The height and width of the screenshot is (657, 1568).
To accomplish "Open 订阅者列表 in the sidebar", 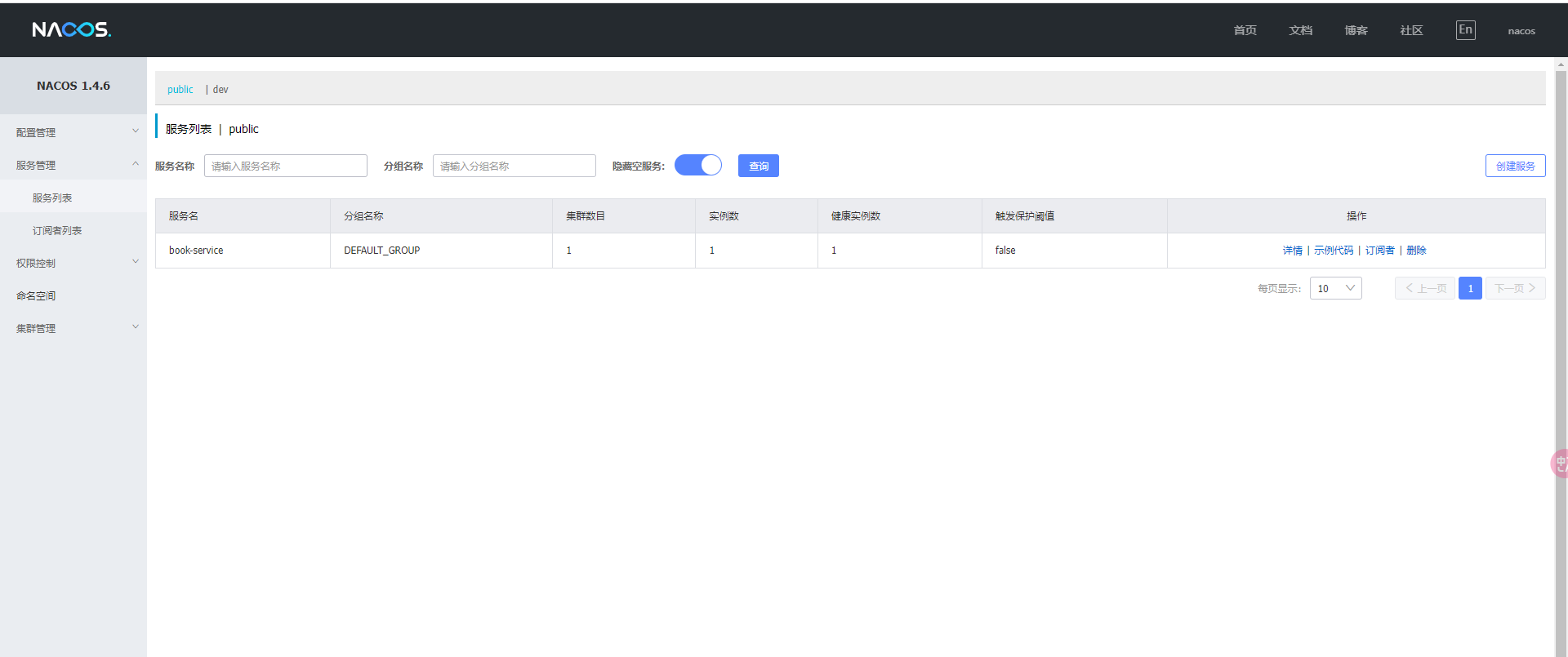I will (x=57, y=231).
